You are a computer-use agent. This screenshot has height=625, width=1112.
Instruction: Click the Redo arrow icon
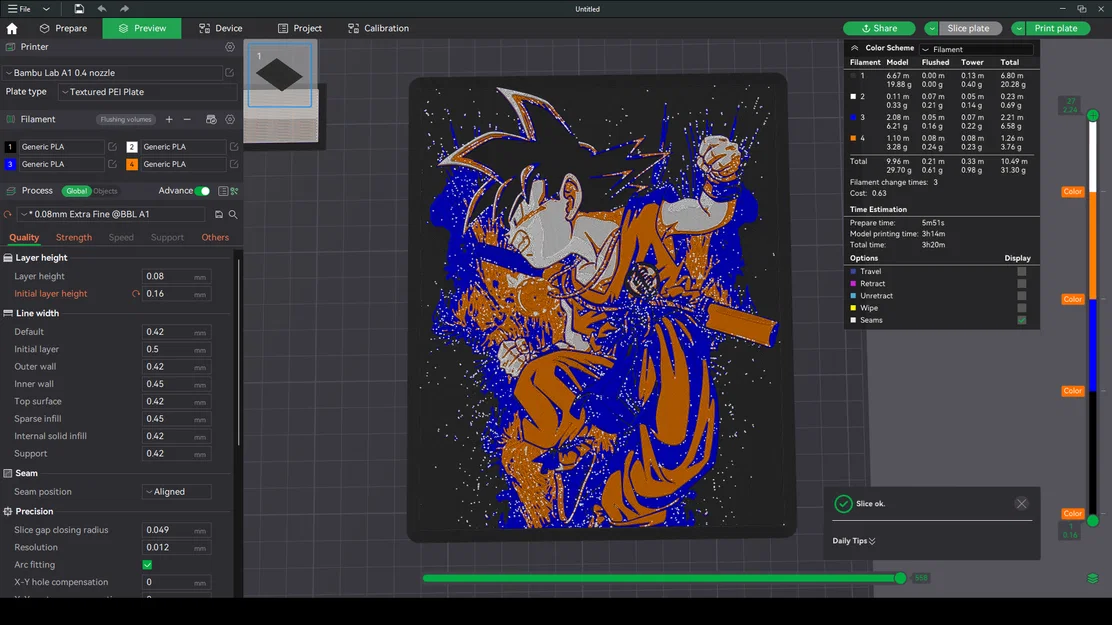point(125,9)
